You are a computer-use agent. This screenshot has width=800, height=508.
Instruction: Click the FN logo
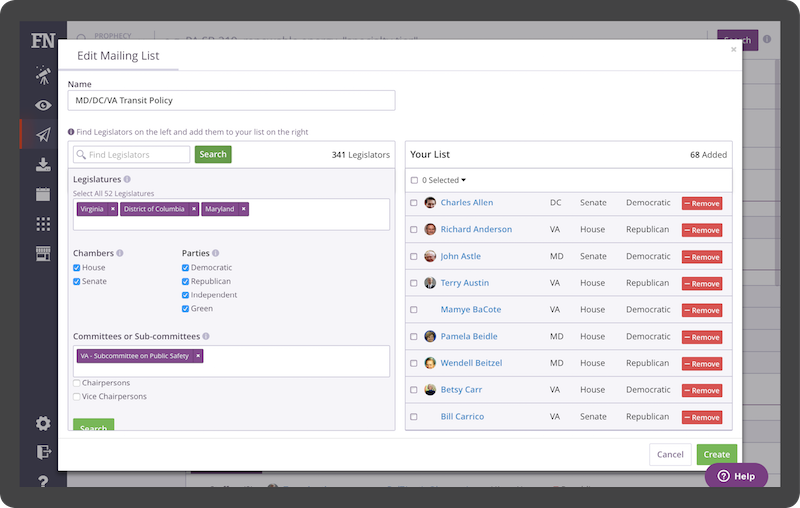click(x=43, y=41)
